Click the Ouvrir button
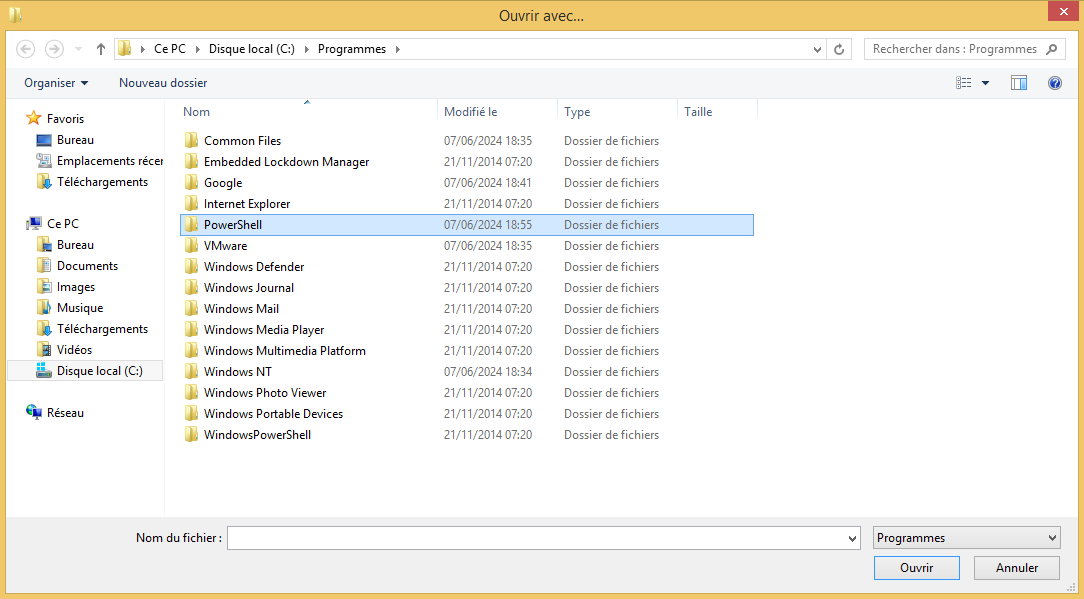The height and width of the screenshot is (599, 1084). click(x=916, y=568)
